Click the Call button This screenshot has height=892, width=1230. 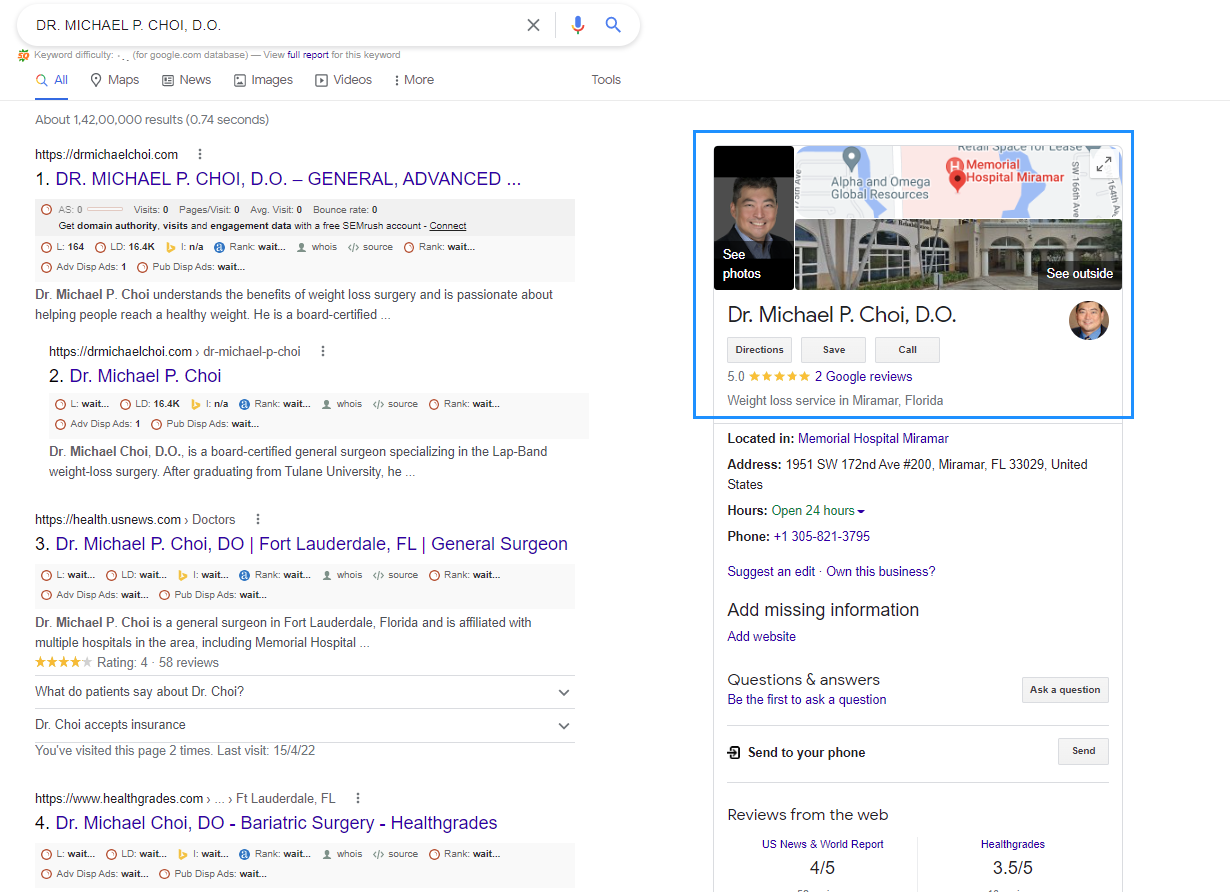tap(907, 350)
